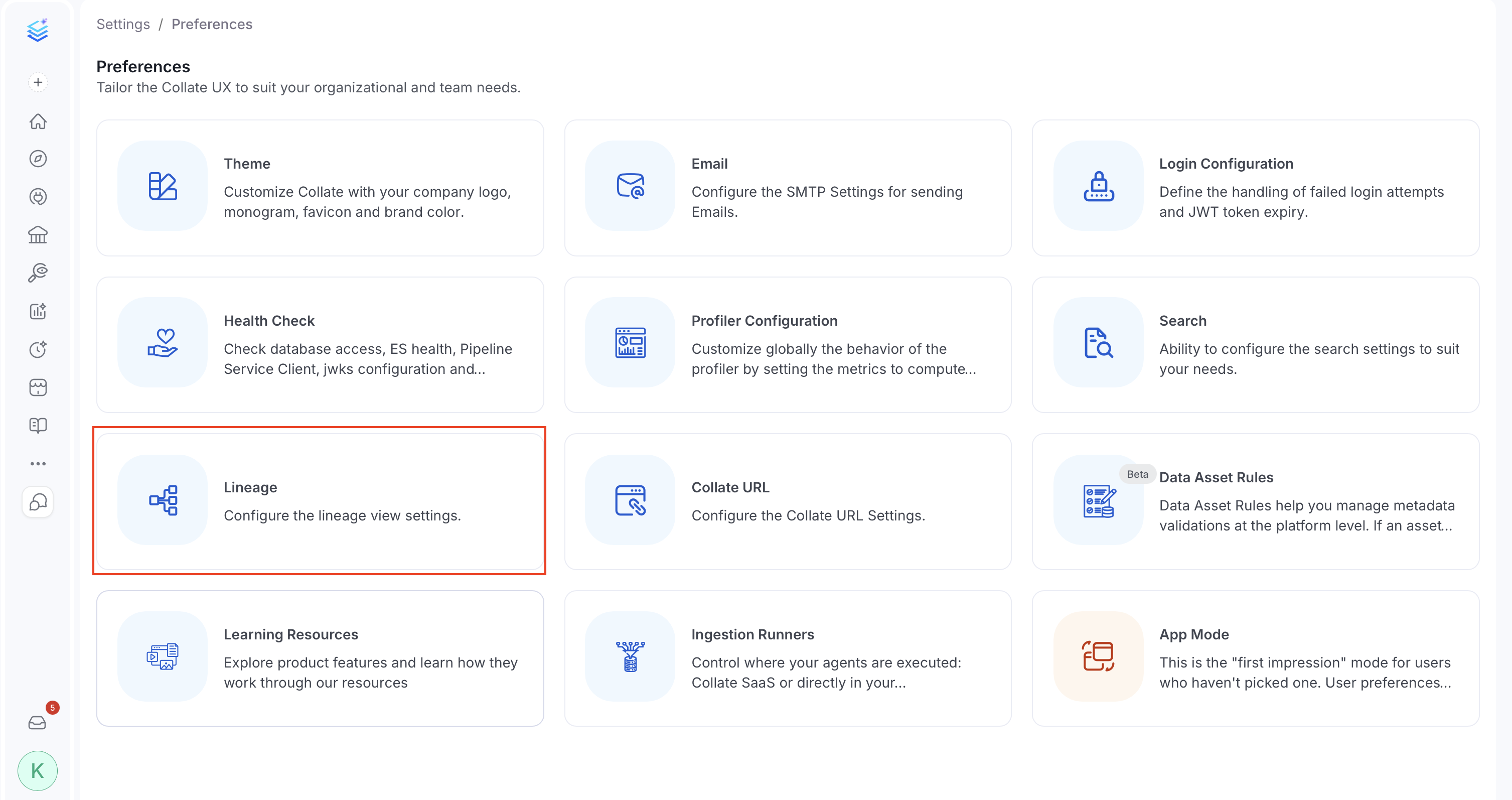
Task: Show more sidebar items via ellipsis
Action: (38, 463)
